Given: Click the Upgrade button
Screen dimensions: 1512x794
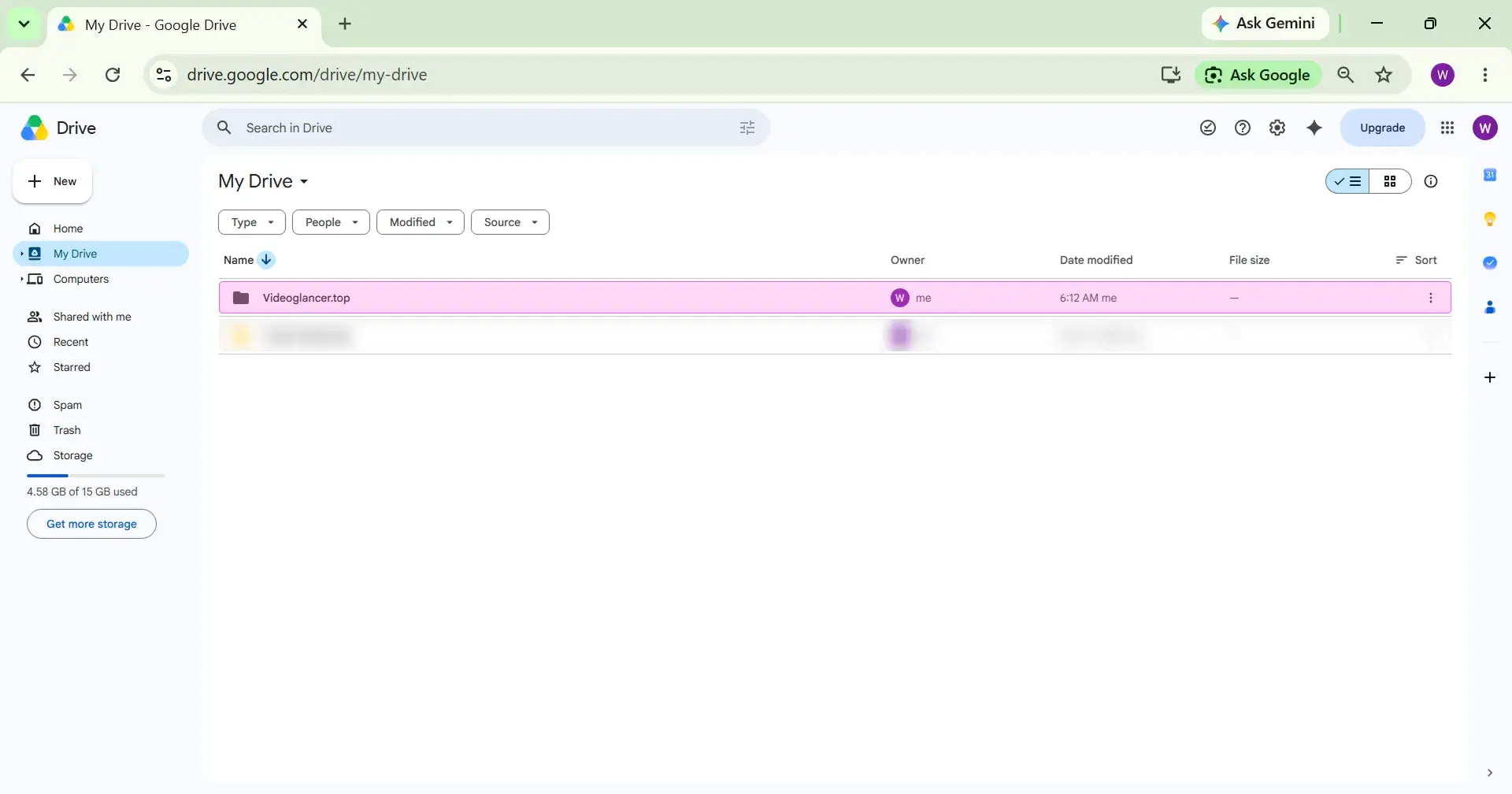Looking at the screenshot, I should pyautogui.click(x=1382, y=128).
